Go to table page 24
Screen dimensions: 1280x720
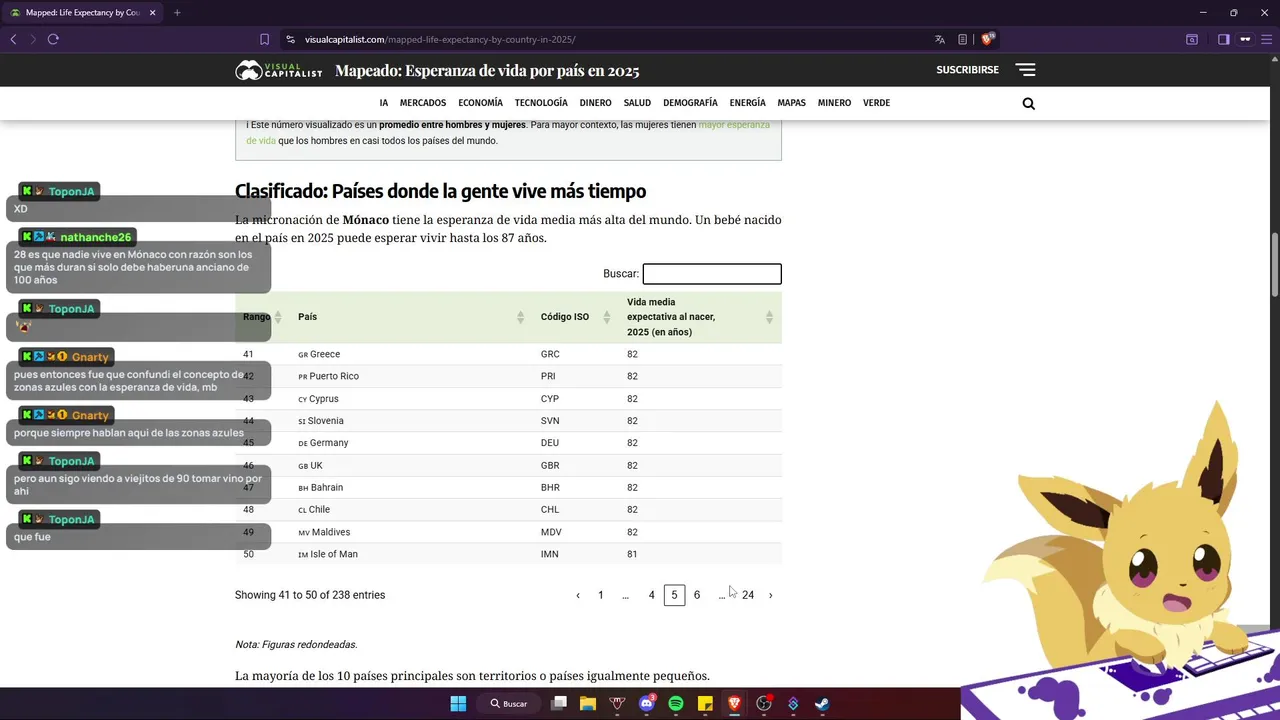point(748,595)
